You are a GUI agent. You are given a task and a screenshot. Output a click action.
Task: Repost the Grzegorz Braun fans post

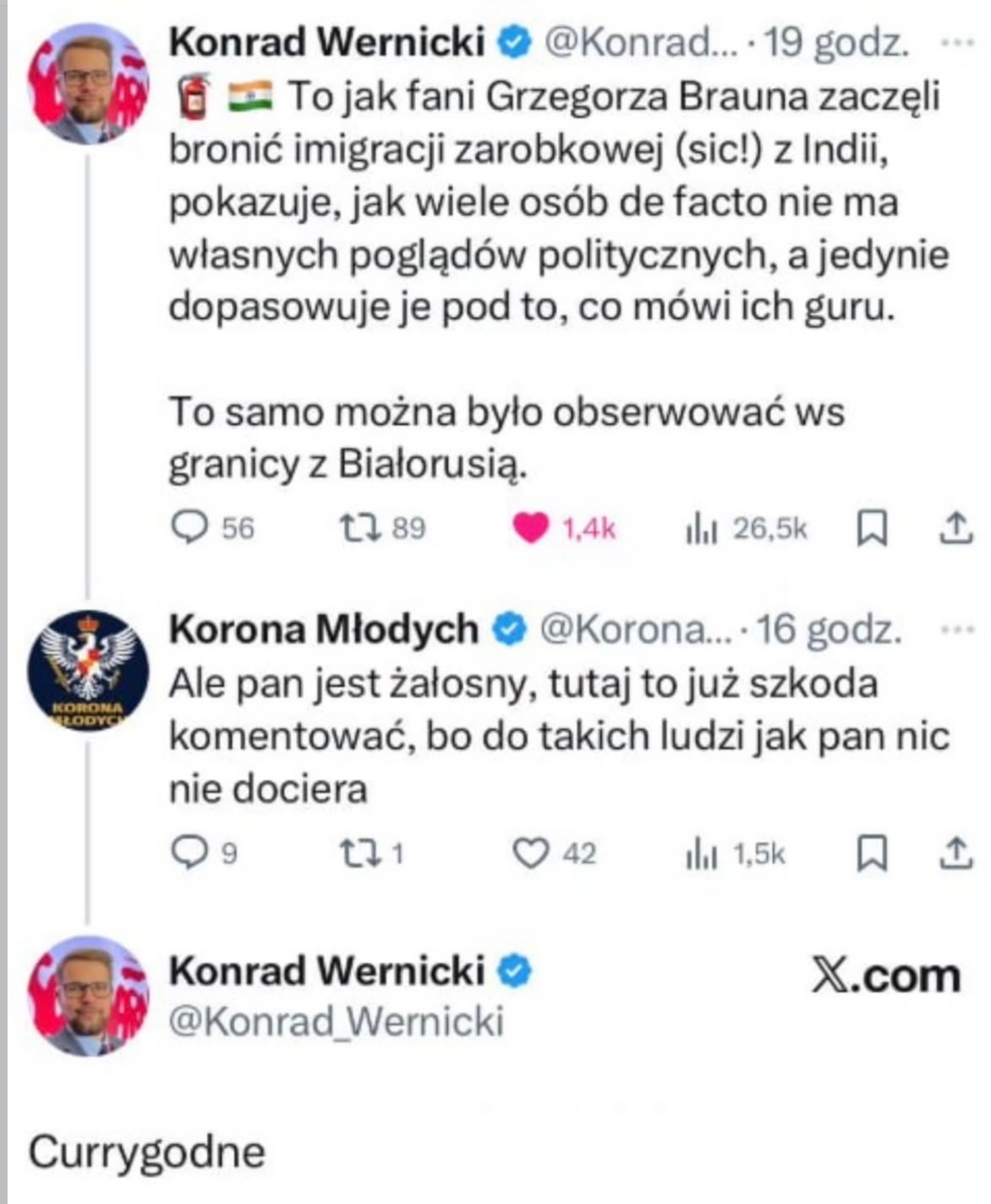361,528
